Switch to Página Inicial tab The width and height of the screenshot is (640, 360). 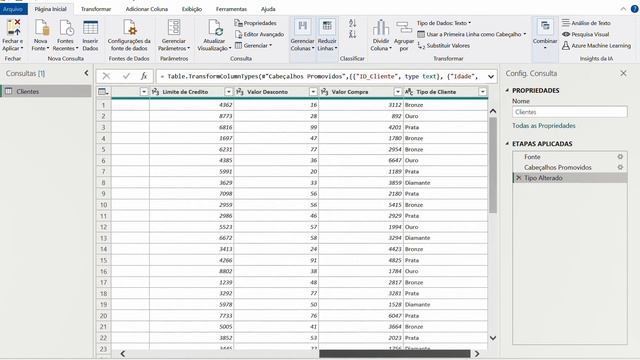click(x=51, y=9)
